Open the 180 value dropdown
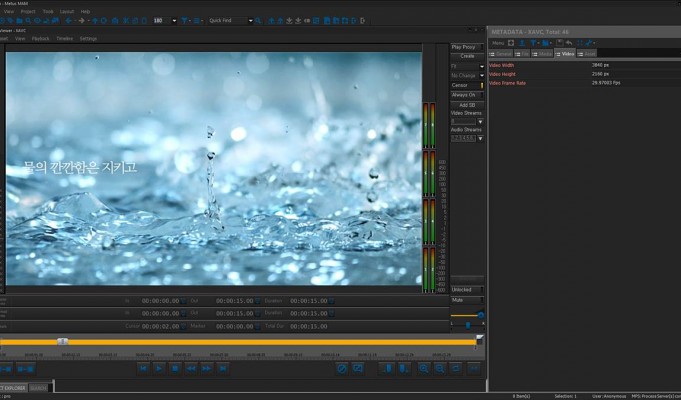This screenshot has width=681, height=400. click(x=174, y=20)
